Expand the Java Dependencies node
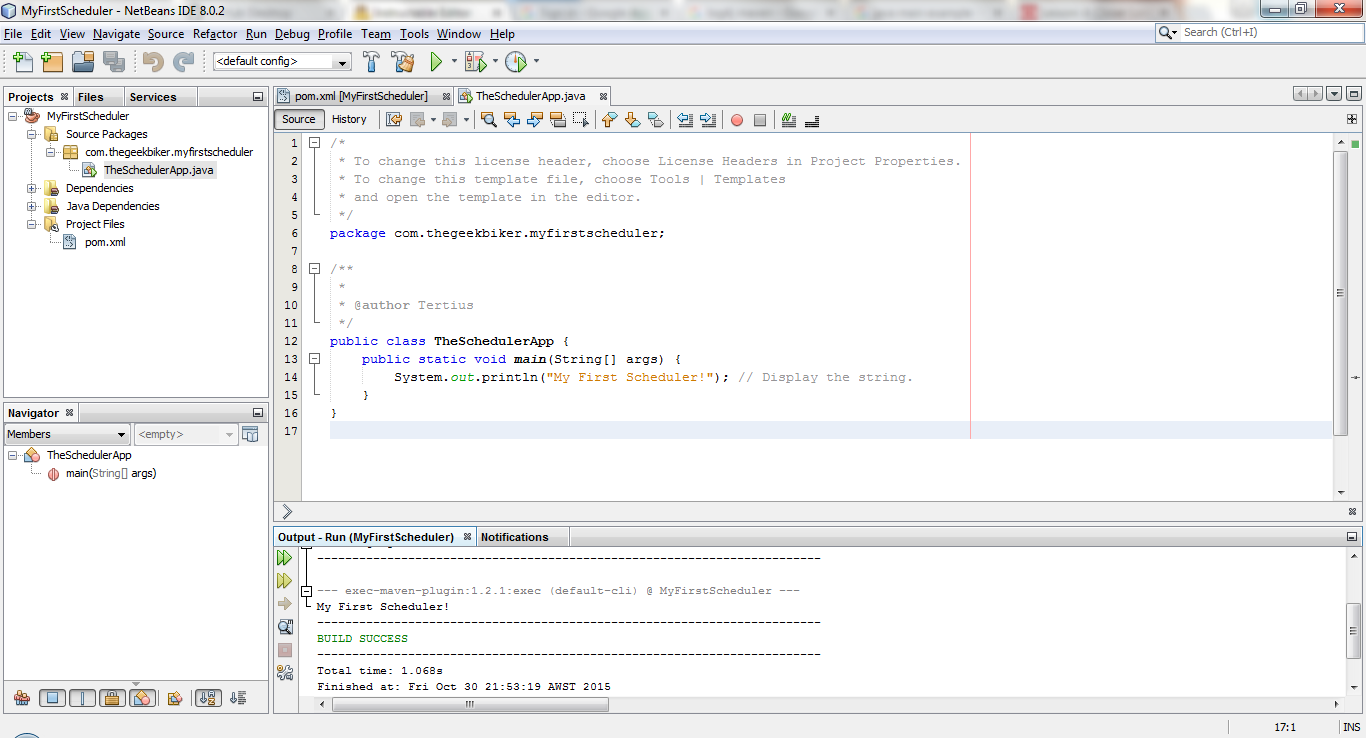Viewport: 1366px width, 738px height. click(32, 206)
